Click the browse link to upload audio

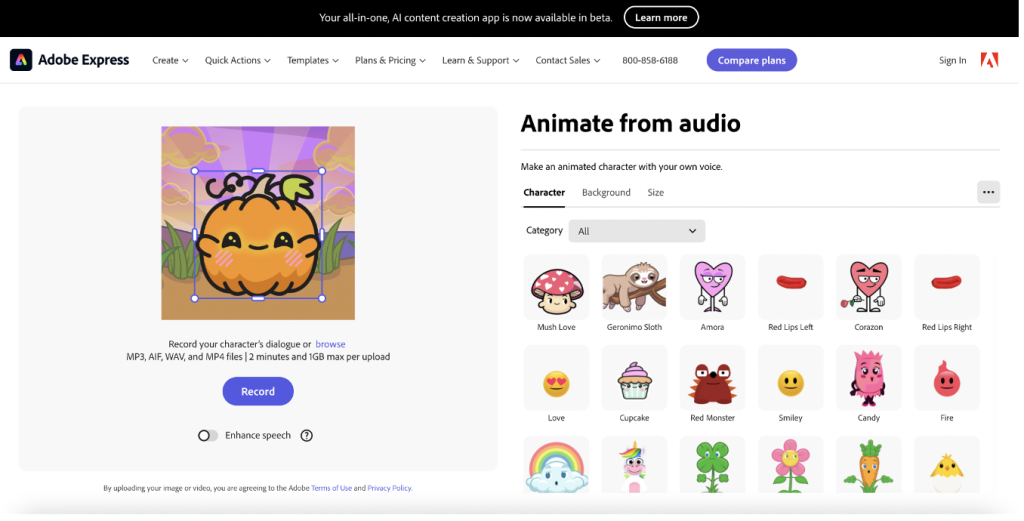[330, 344]
